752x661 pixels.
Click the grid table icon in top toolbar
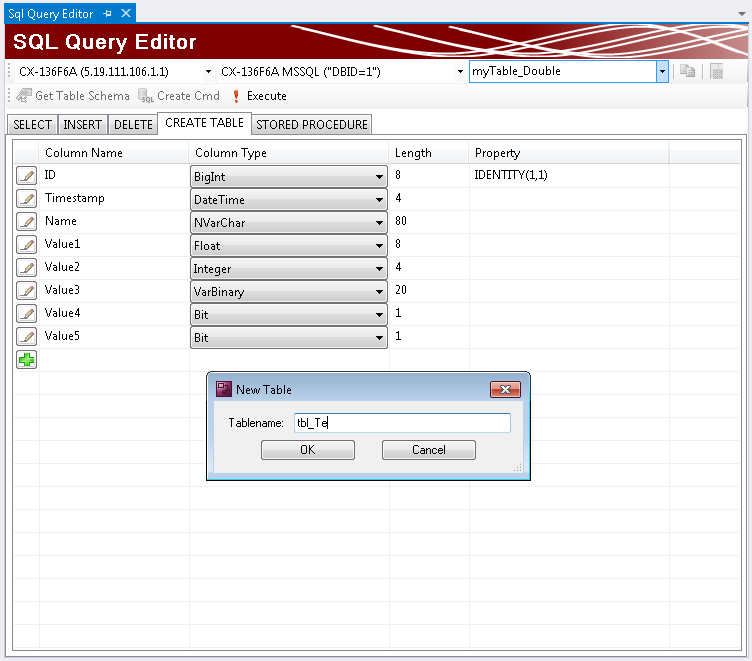click(x=717, y=71)
